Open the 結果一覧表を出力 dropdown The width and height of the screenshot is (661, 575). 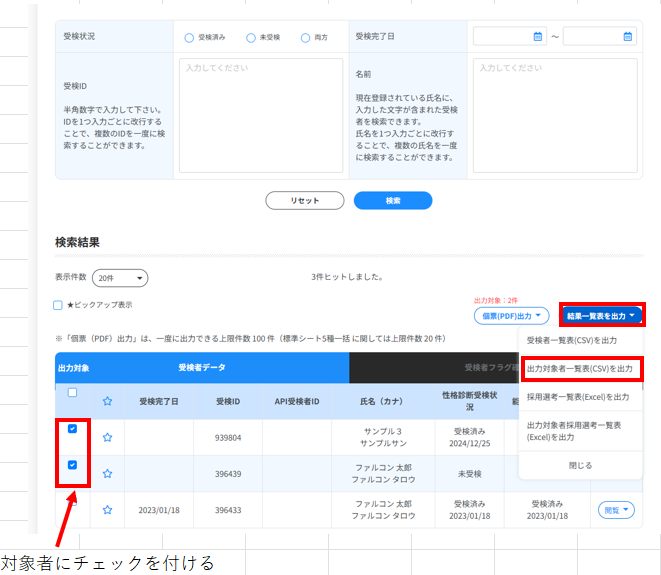click(602, 316)
